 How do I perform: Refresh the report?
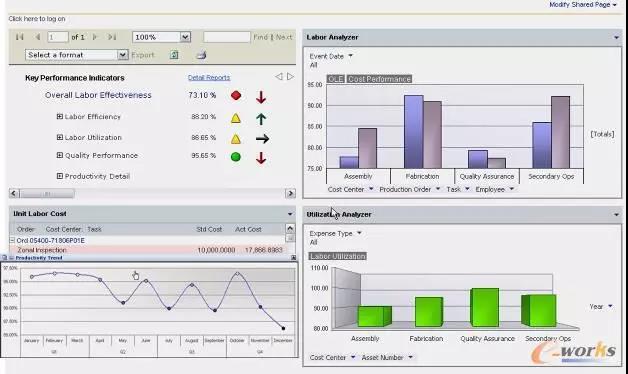point(174,55)
